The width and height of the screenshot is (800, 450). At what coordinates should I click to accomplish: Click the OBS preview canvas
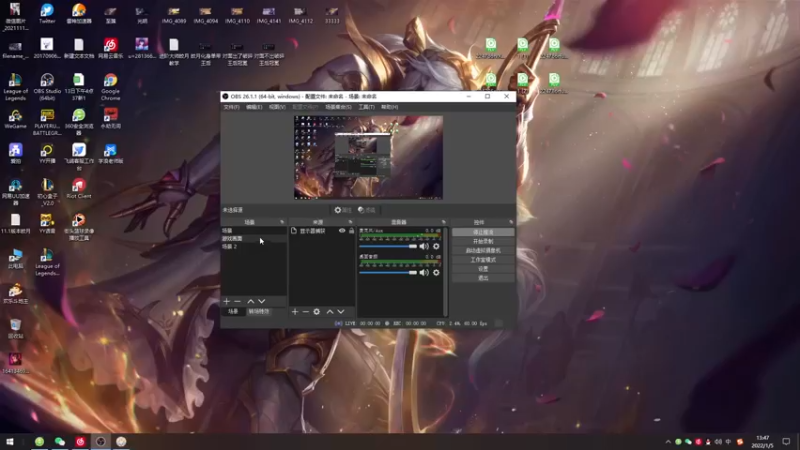(368, 157)
